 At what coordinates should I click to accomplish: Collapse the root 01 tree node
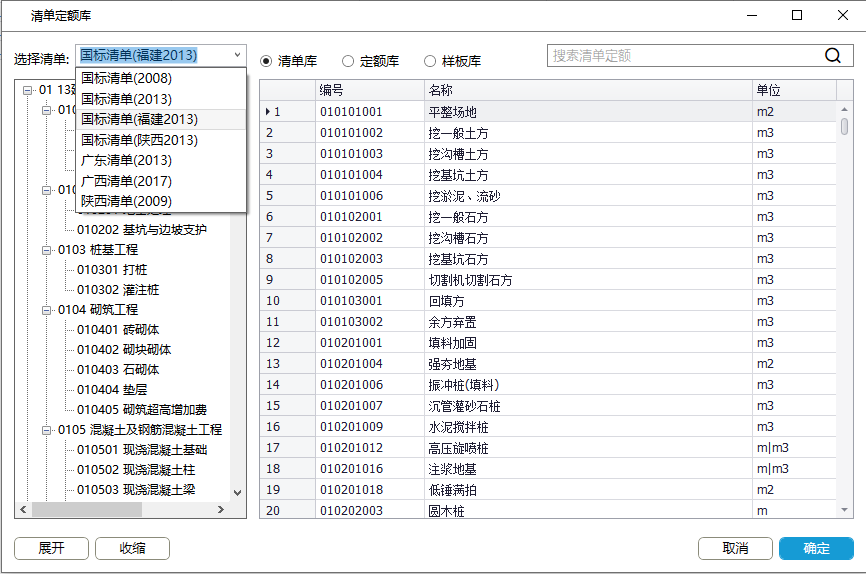click(x=27, y=90)
